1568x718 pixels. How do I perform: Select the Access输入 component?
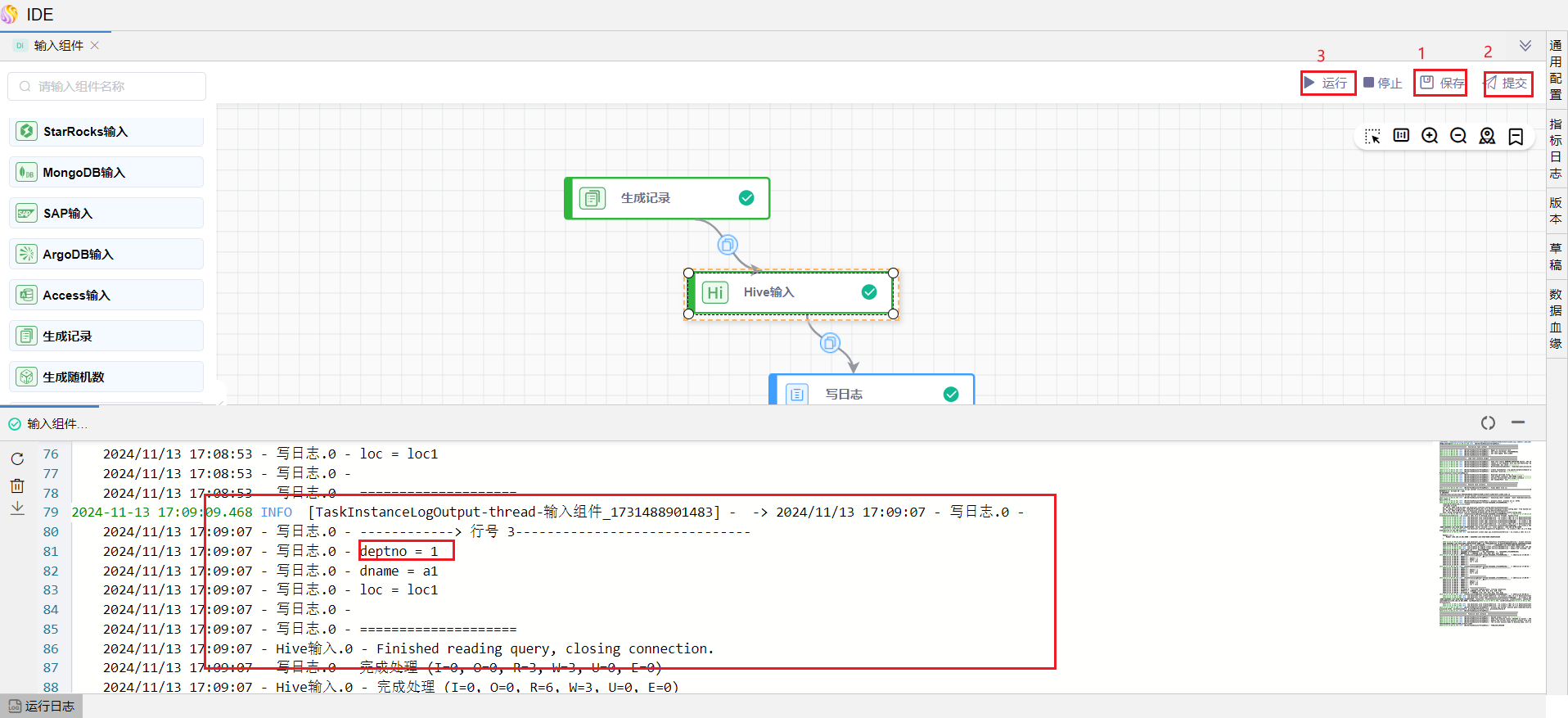(106, 295)
